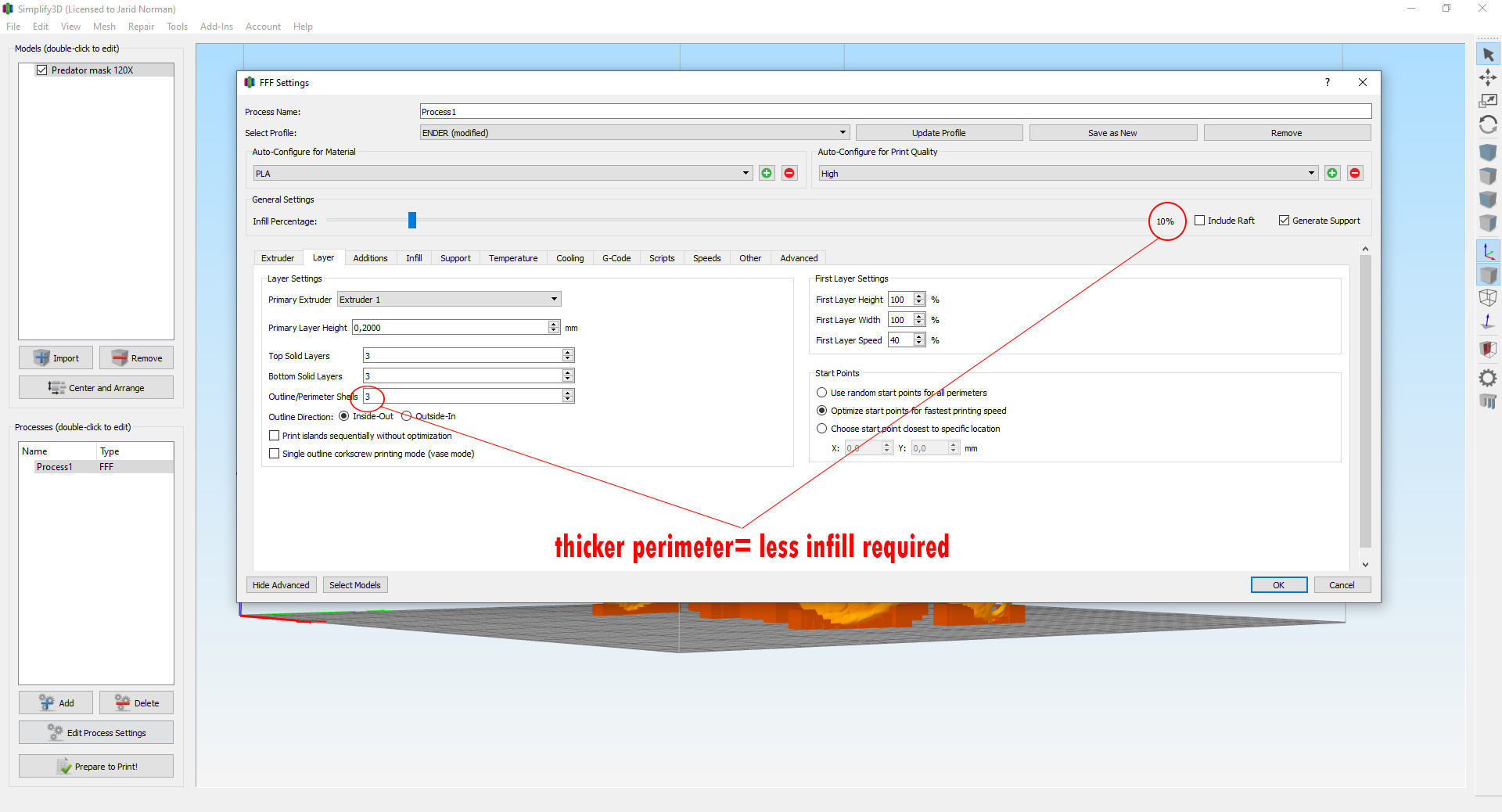Switch to the front view cube
The width and height of the screenshot is (1502, 812).
[1488, 199]
